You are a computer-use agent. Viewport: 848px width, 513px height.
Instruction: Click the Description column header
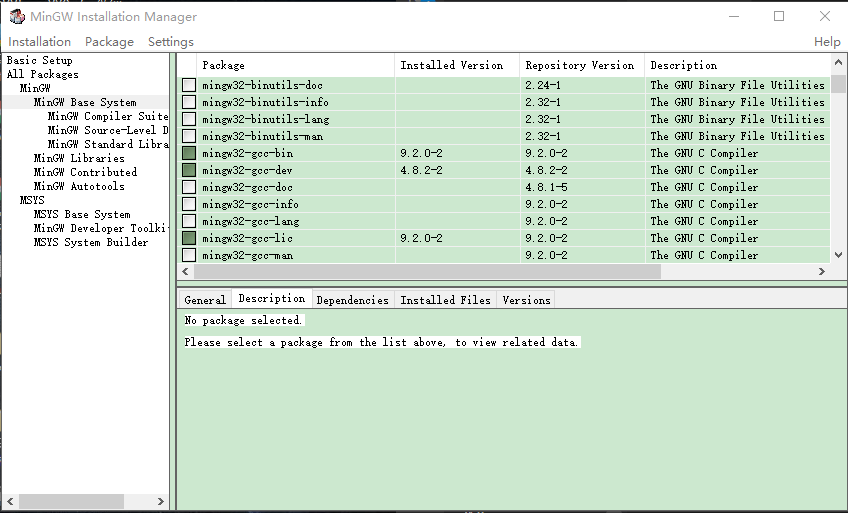click(x=737, y=65)
